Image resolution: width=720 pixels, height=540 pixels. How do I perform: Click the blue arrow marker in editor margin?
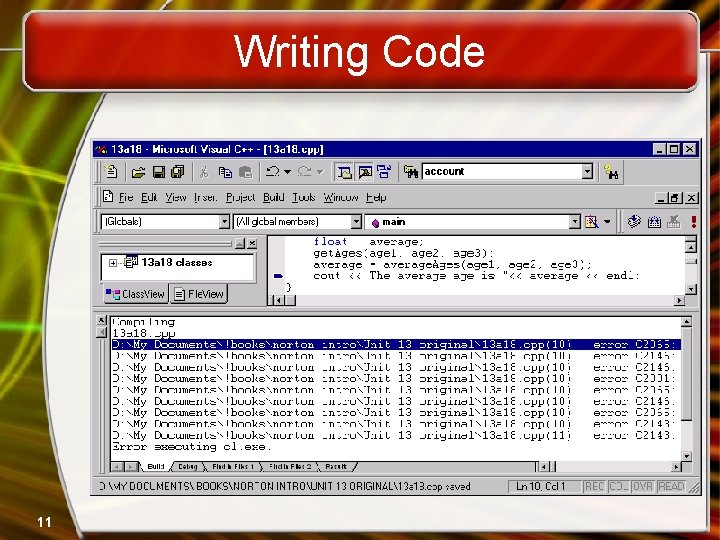[278, 276]
